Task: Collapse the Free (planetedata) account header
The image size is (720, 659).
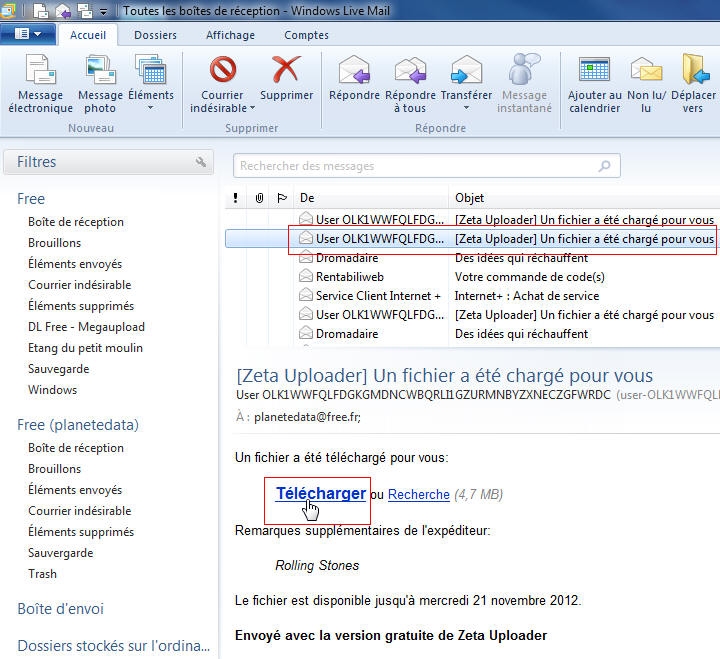Action: click(78, 425)
